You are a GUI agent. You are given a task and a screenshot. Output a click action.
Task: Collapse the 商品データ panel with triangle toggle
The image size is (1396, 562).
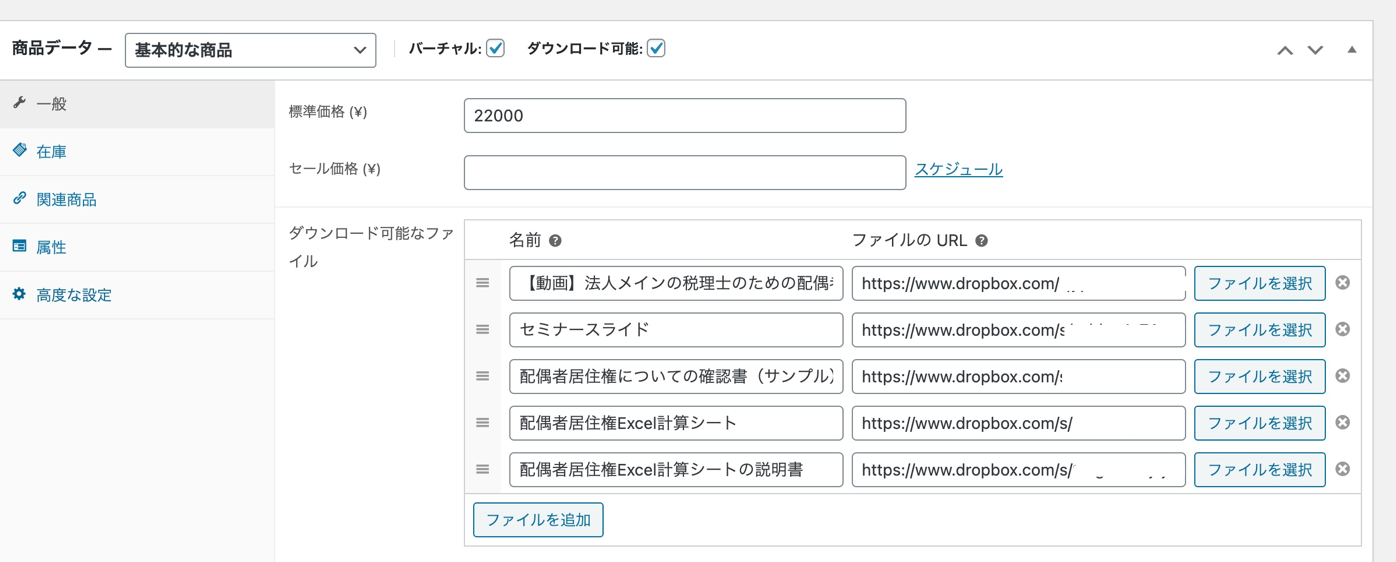(1352, 49)
